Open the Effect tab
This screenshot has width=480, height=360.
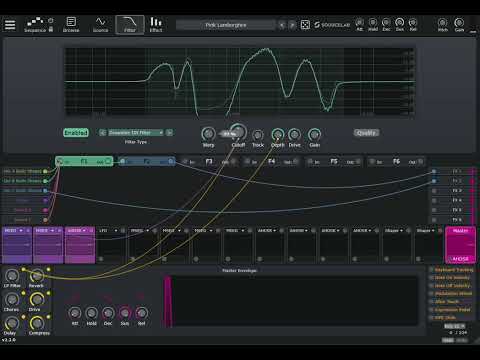(156, 25)
